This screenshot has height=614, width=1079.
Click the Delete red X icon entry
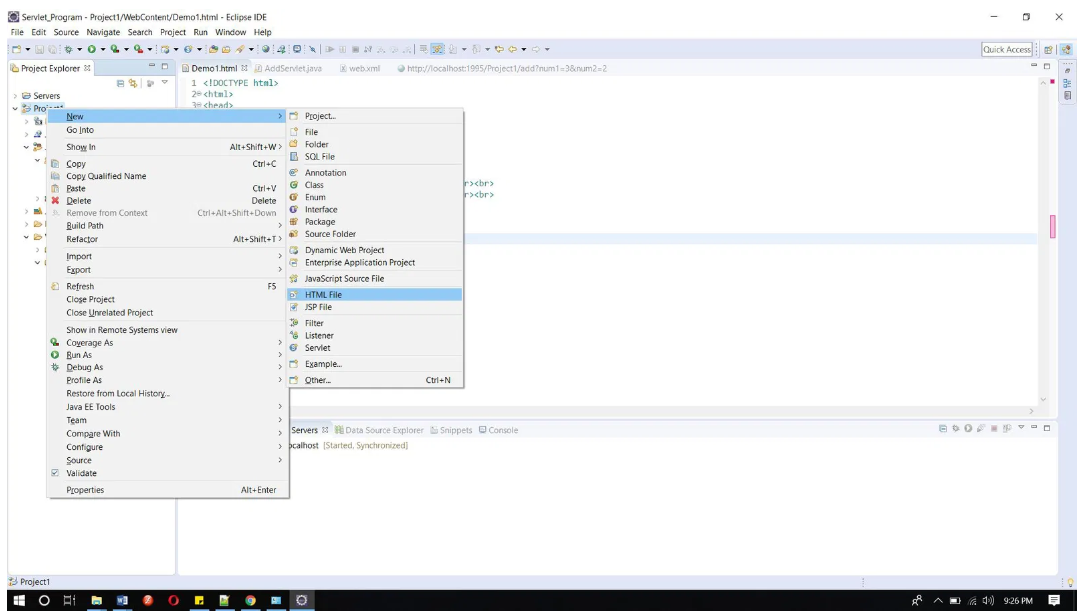point(56,201)
